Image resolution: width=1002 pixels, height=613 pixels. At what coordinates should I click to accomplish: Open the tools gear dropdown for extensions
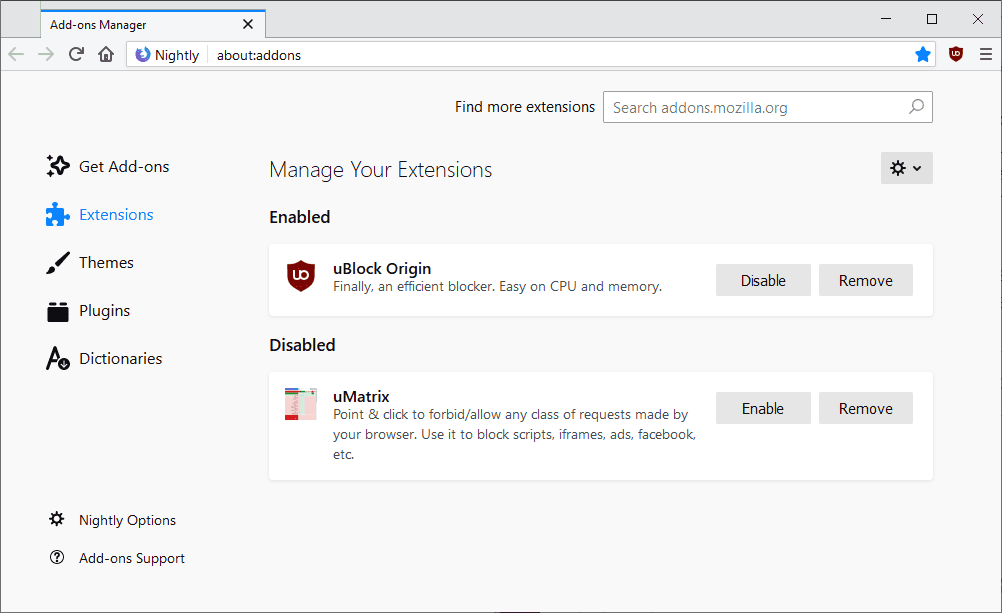tap(906, 168)
